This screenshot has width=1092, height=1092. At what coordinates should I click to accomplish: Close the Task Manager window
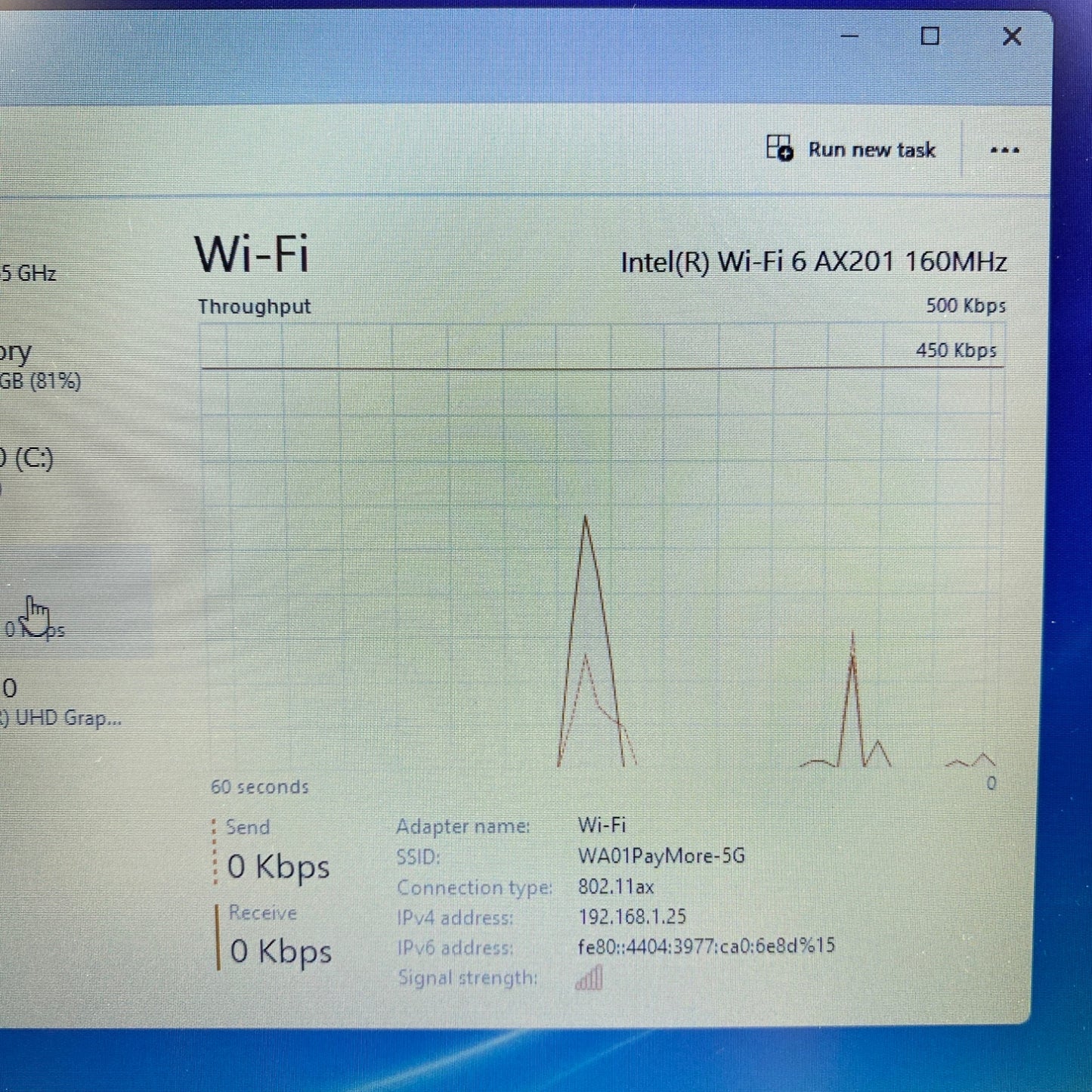tap(1012, 36)
